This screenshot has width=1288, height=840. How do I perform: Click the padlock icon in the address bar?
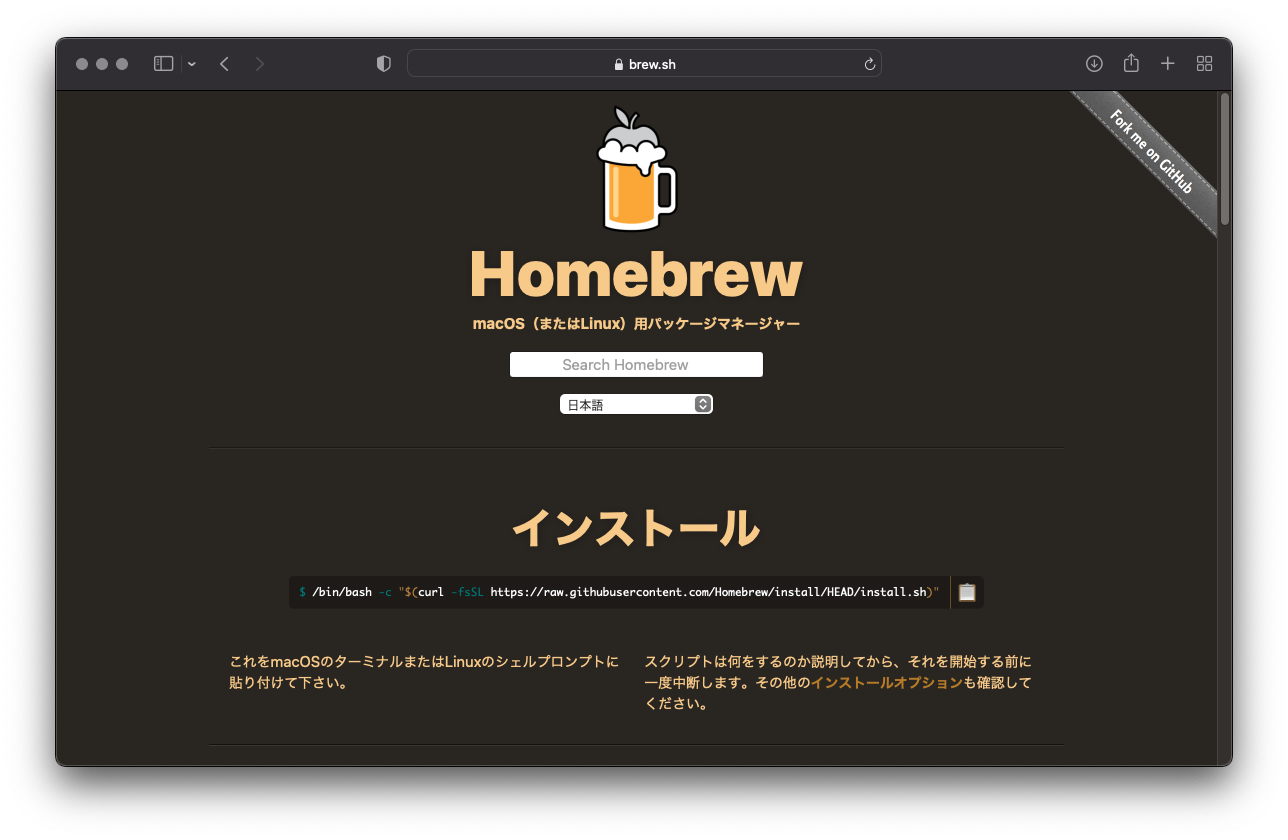(x=620, y=63)
